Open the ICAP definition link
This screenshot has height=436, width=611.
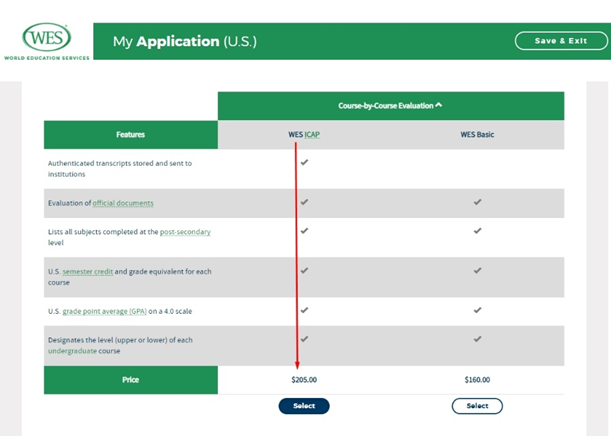[312, 134]
